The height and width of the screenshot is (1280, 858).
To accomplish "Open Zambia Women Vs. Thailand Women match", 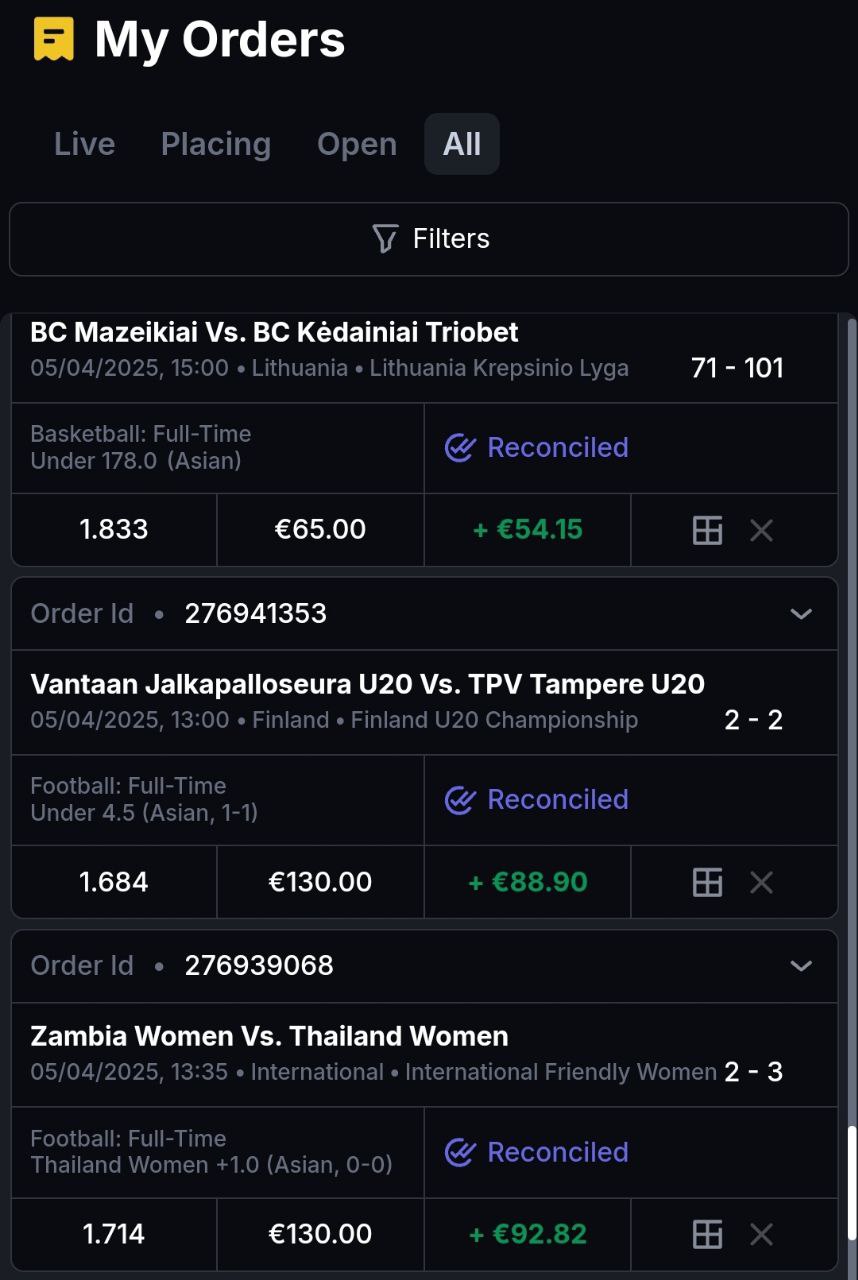I will tap(269, 1036).
